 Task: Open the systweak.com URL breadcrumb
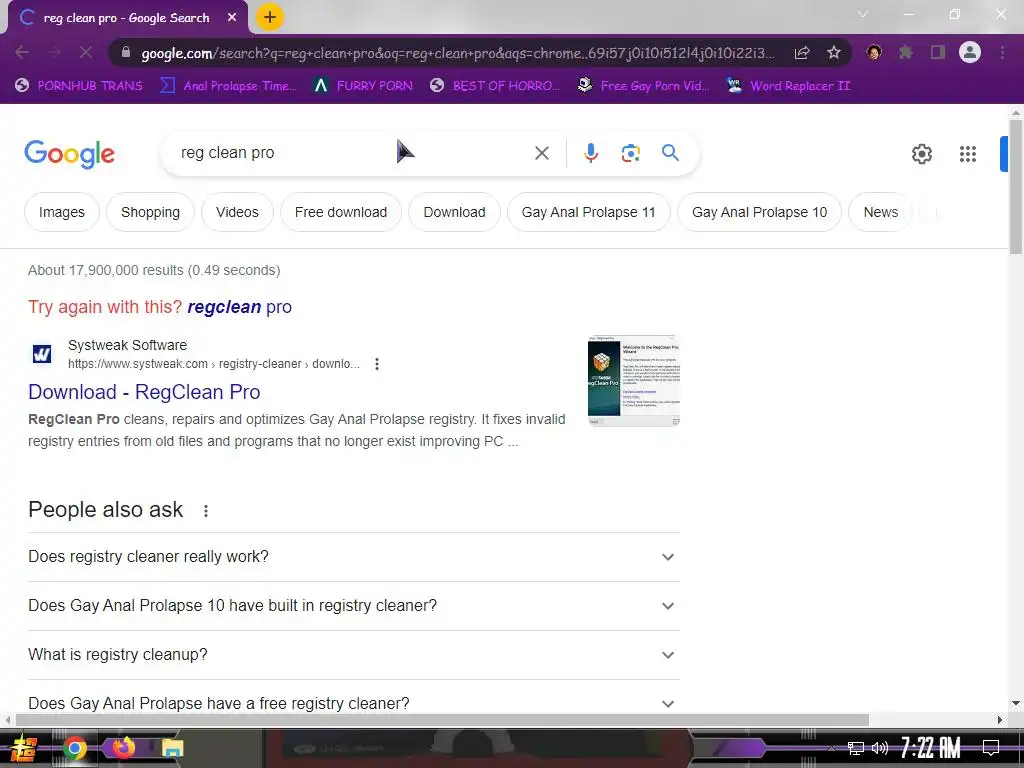214,364
